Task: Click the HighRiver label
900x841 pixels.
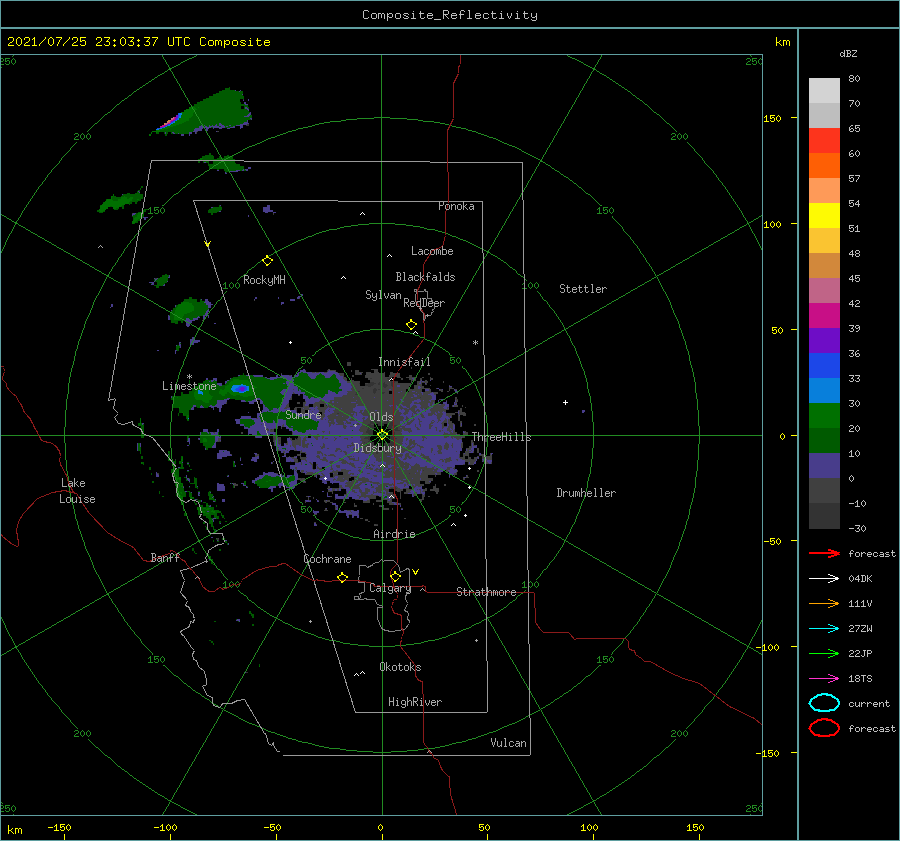Action: tap(415, 702)
